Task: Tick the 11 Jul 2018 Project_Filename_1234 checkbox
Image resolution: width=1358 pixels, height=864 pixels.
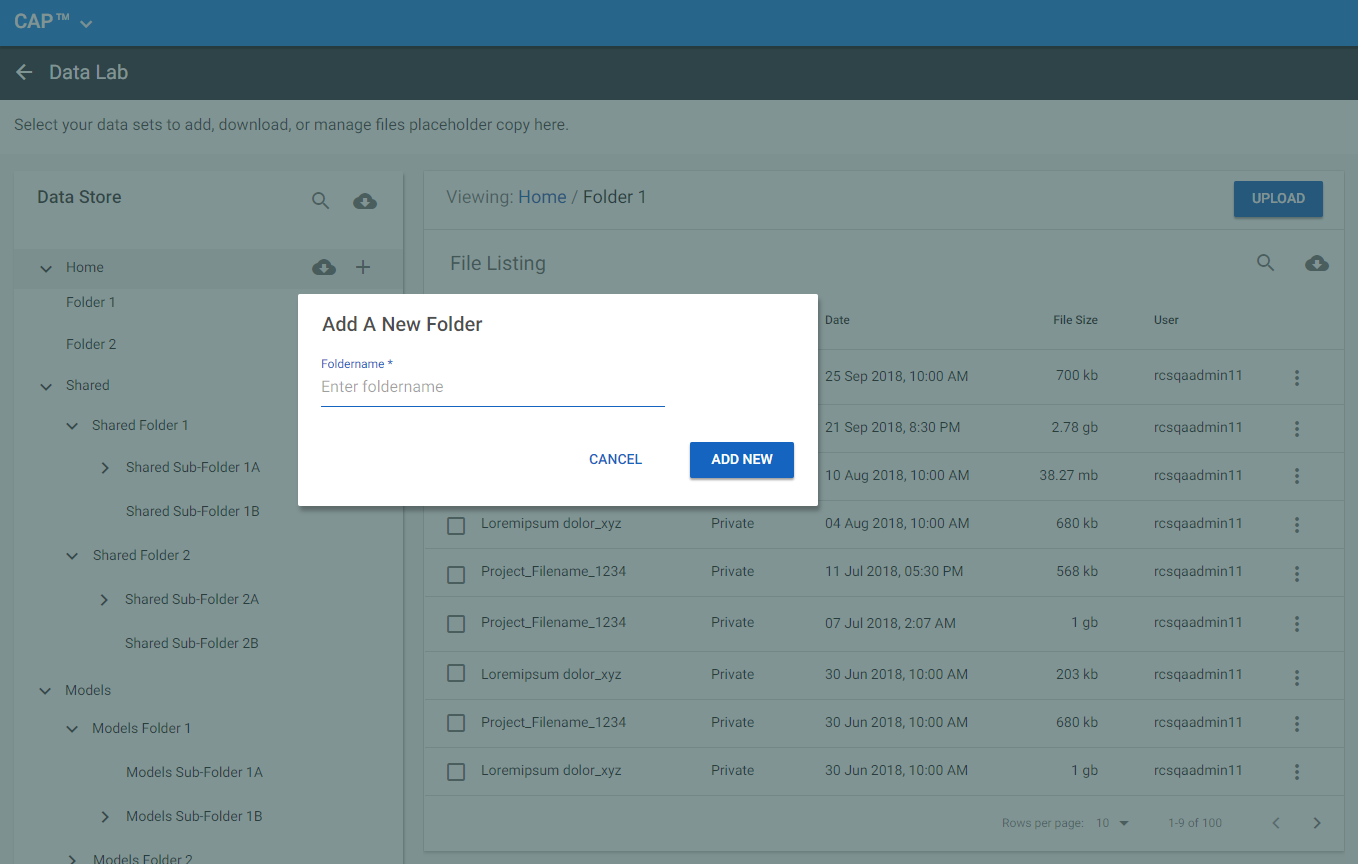Action: [x=456, y=574]
